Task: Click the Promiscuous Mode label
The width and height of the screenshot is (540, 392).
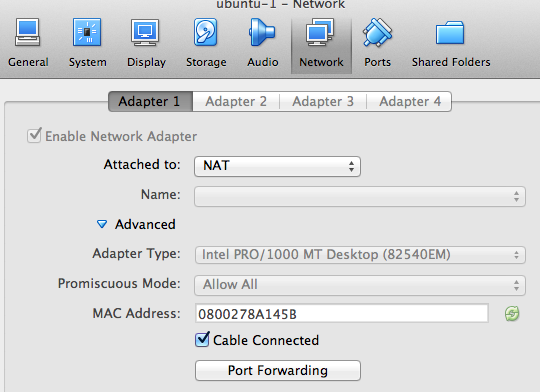Action: tap(119, 283)
